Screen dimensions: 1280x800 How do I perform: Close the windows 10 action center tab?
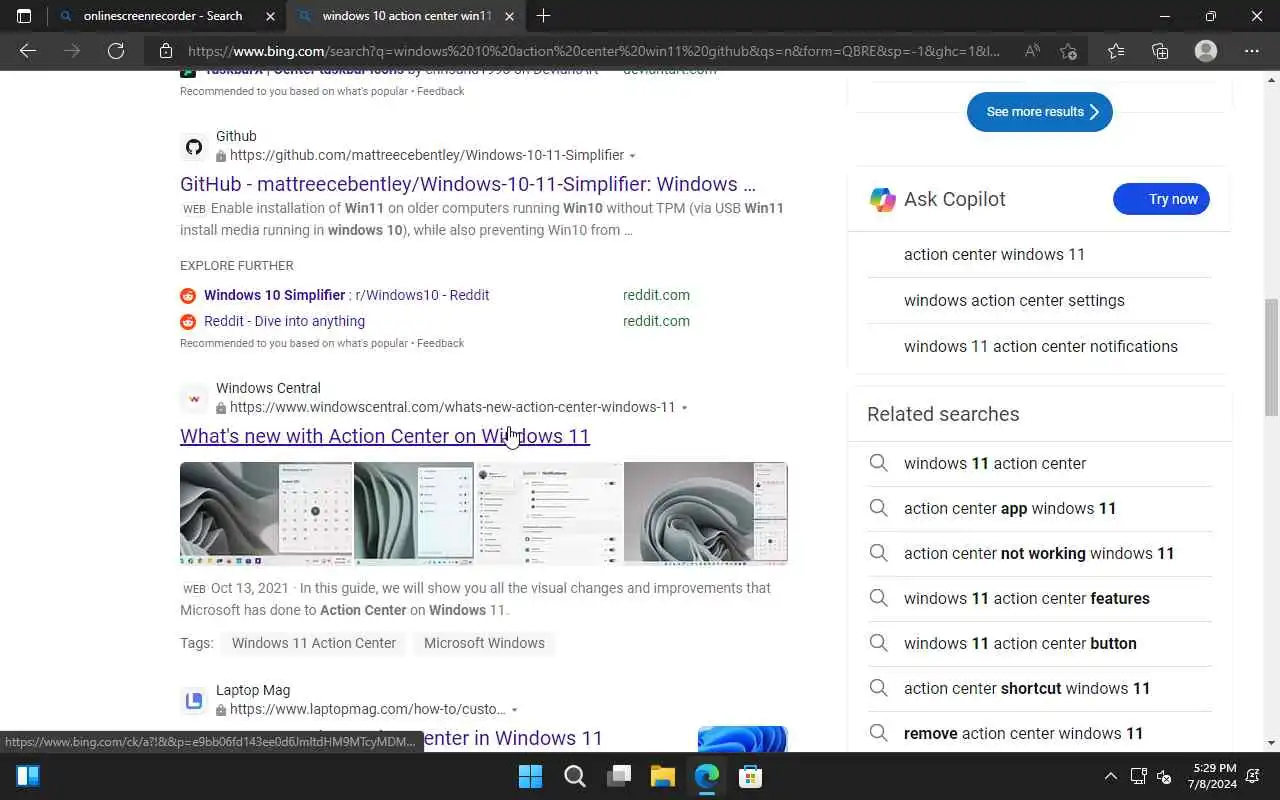point(509,16)
